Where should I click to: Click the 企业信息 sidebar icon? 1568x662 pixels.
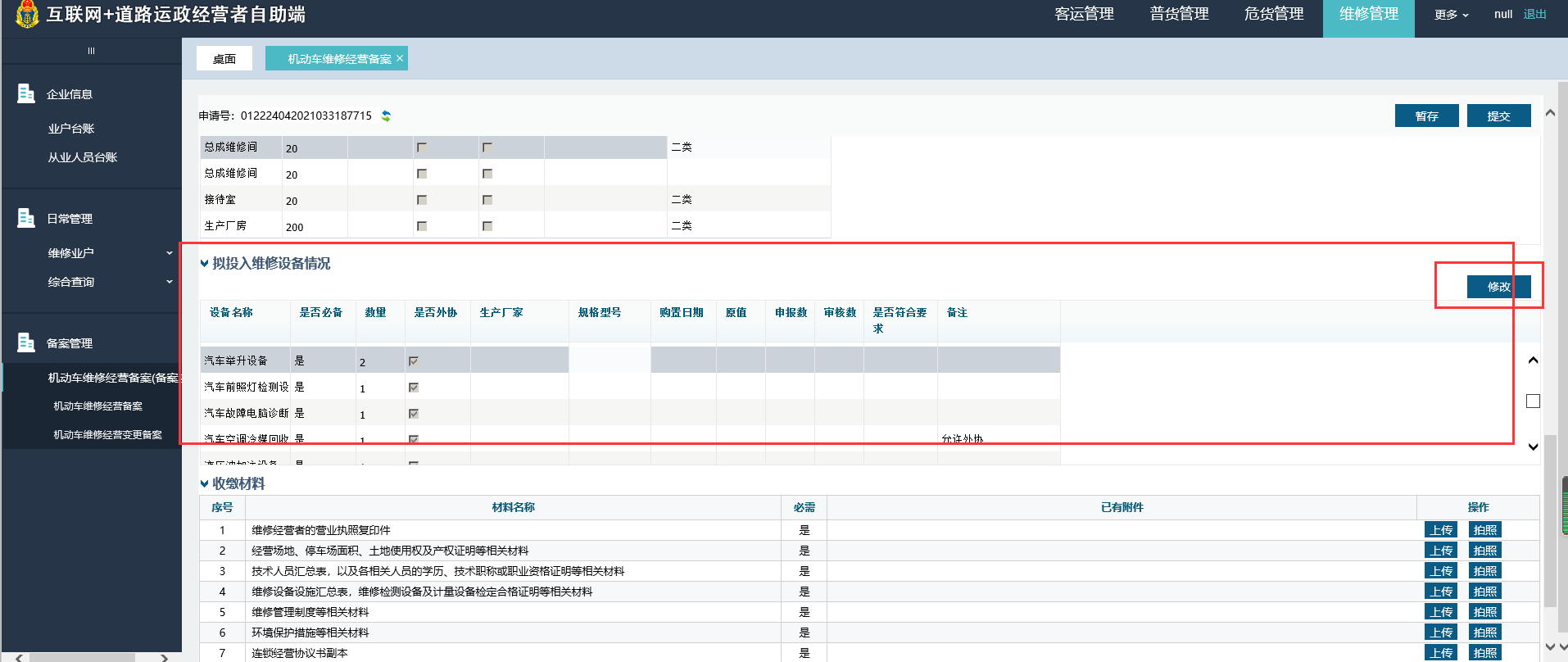point(26,93)
